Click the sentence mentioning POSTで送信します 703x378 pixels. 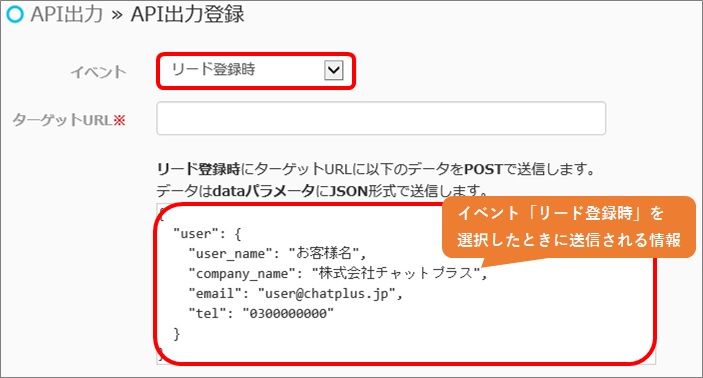coord(376,169)
